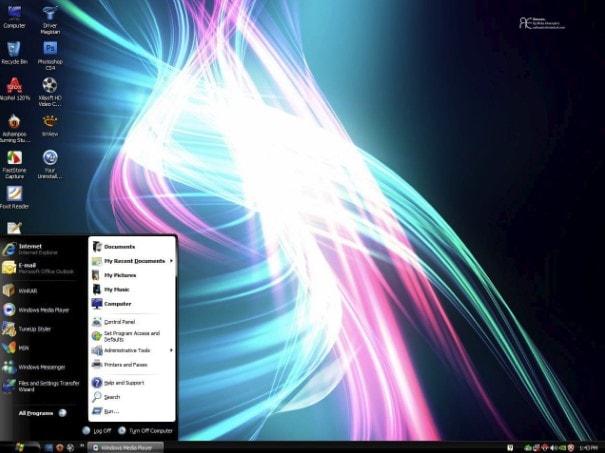Image resolution: width=605 pixels, height=453 pixels.
Task: Open the Recycle Bin desktop icon
Action: (14, 52)
